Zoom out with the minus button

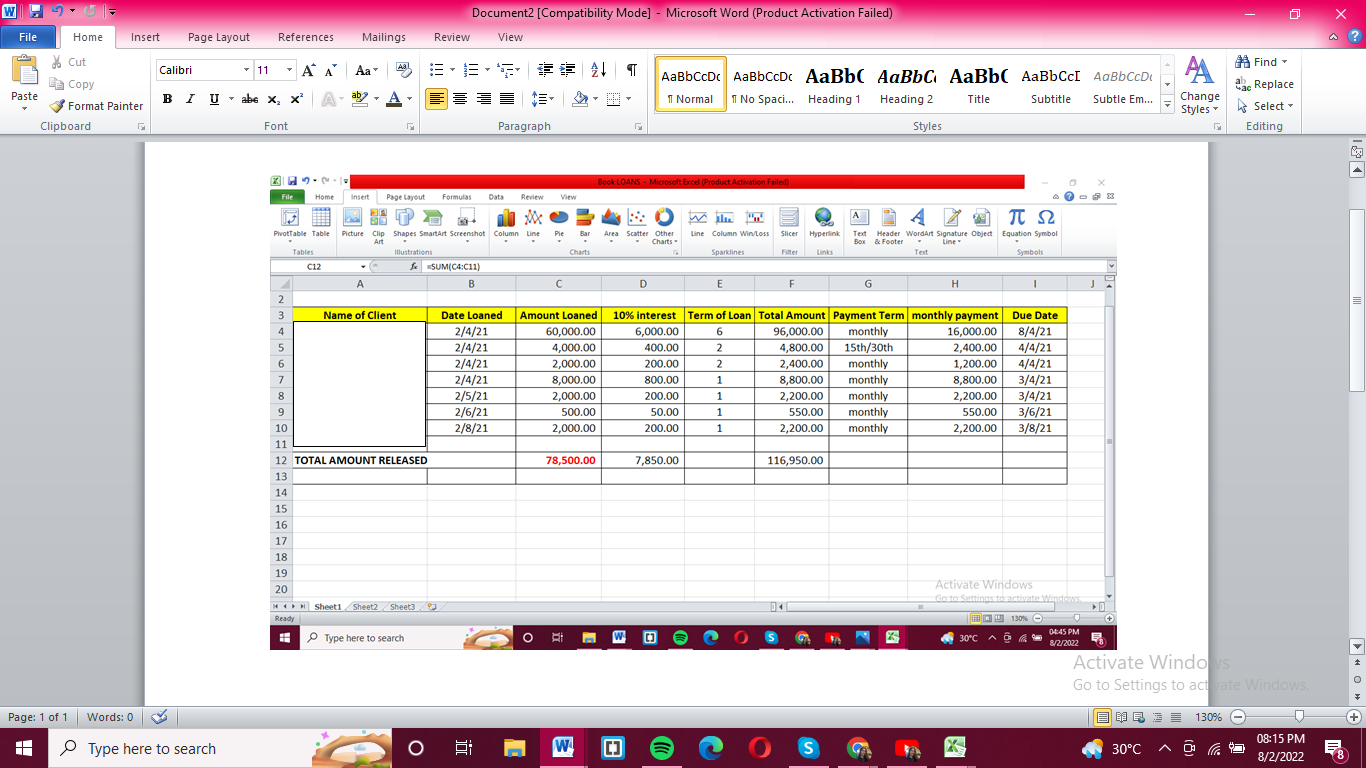(1238, 717)
